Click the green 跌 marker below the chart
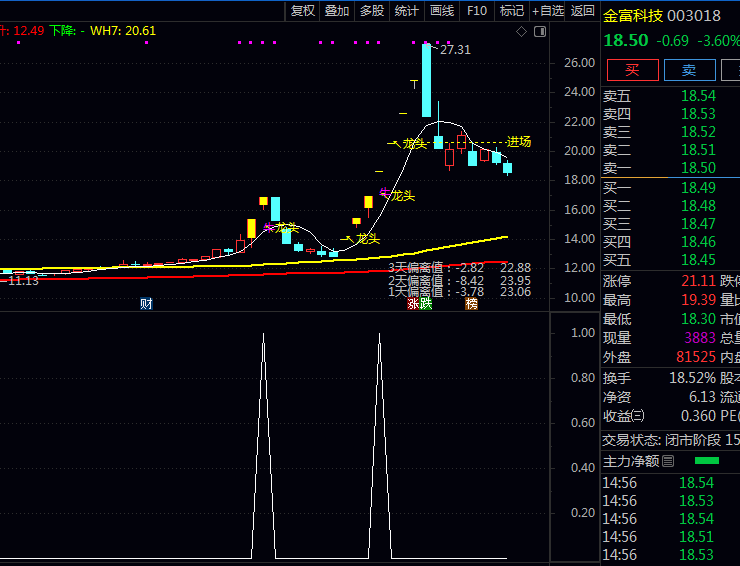740x566 pixels. pyautogui.click(x=427, y=303)
